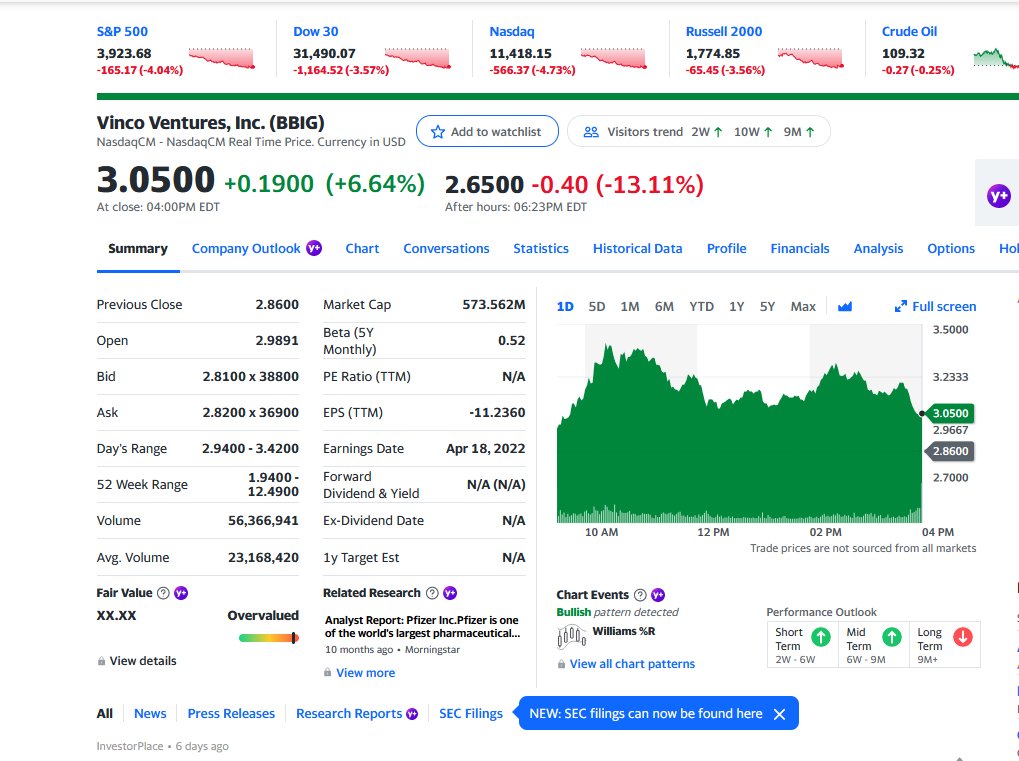Viewport: 1019px width, 761px height.
Task: Open the S&P 500 index link
Action: coord(122,31)
